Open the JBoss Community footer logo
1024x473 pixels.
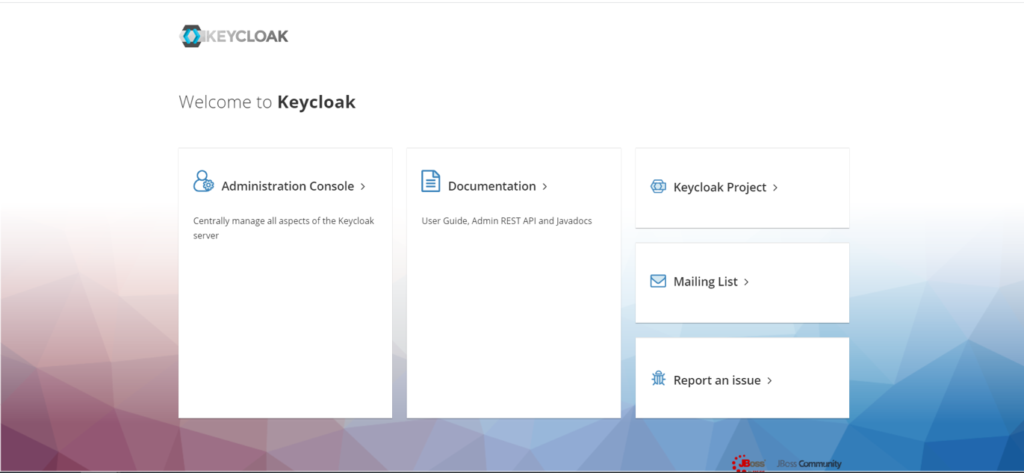coord(809,464)
